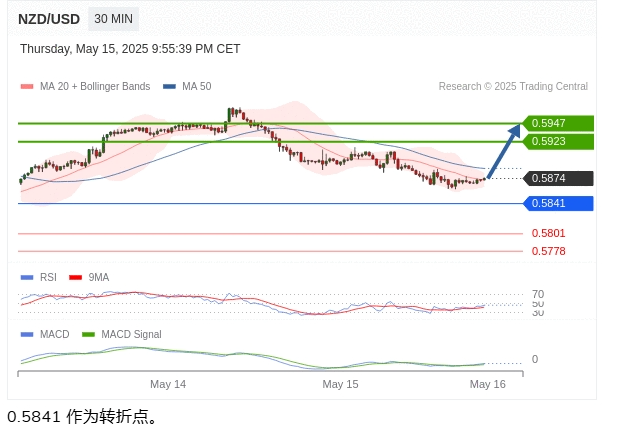Select the 0.5947 resistance price tag
This screenshot has width=641, height=442.
[x=558, y=123]
